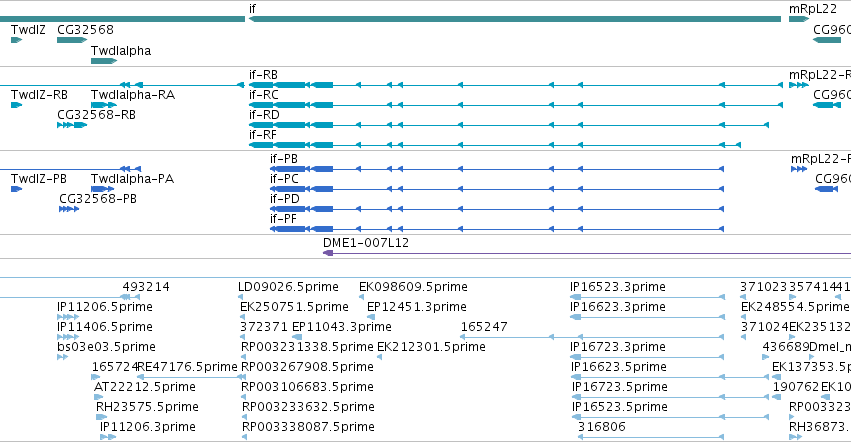Click the EP11043.3prime EST label
851x442 pixels.
[x=342, y=327]
